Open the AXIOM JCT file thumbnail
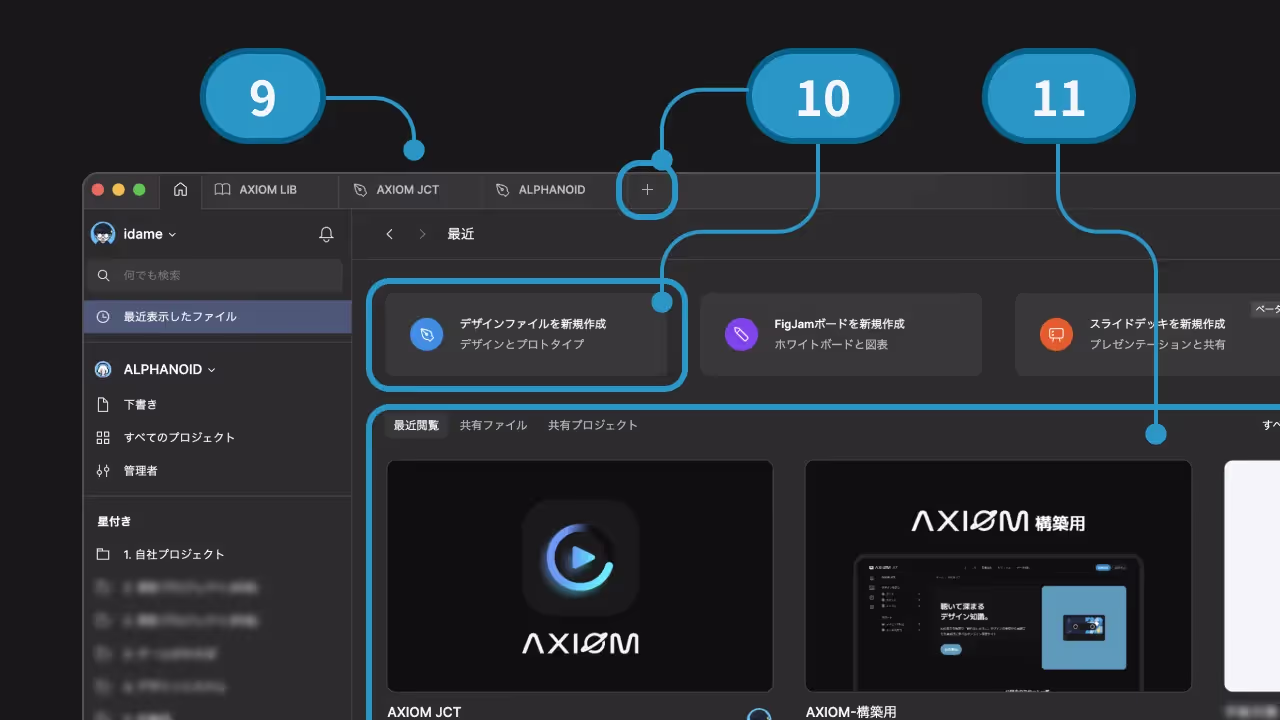 [580, 576]
